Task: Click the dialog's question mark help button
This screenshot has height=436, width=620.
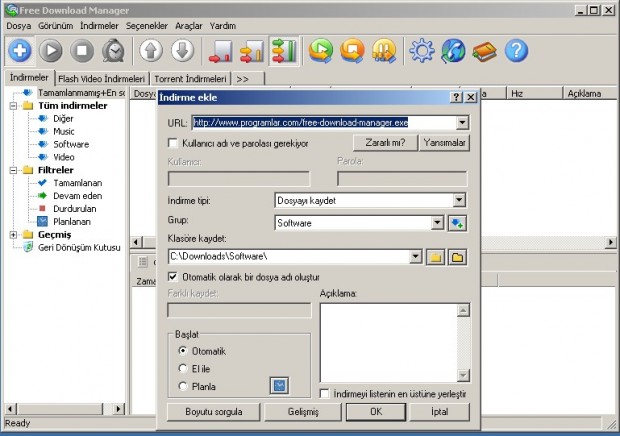Action: pyautogui.click(x=456, y=97)
